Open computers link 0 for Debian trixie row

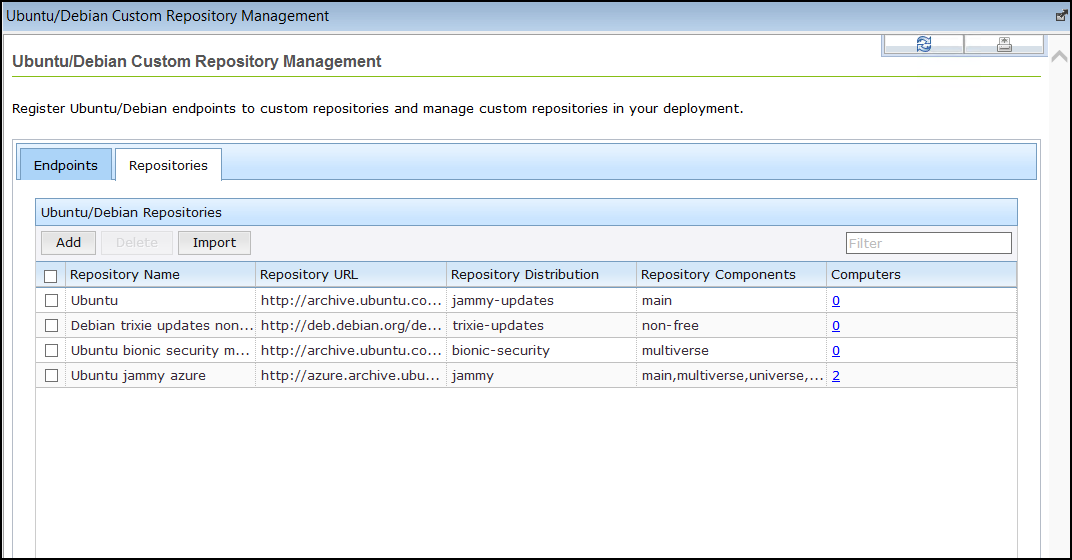(x=835, y=326)
